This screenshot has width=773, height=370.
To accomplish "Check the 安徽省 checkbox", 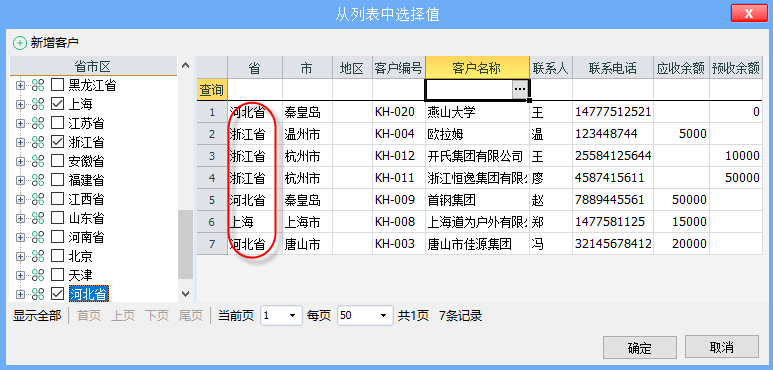I will click(58, 161).
